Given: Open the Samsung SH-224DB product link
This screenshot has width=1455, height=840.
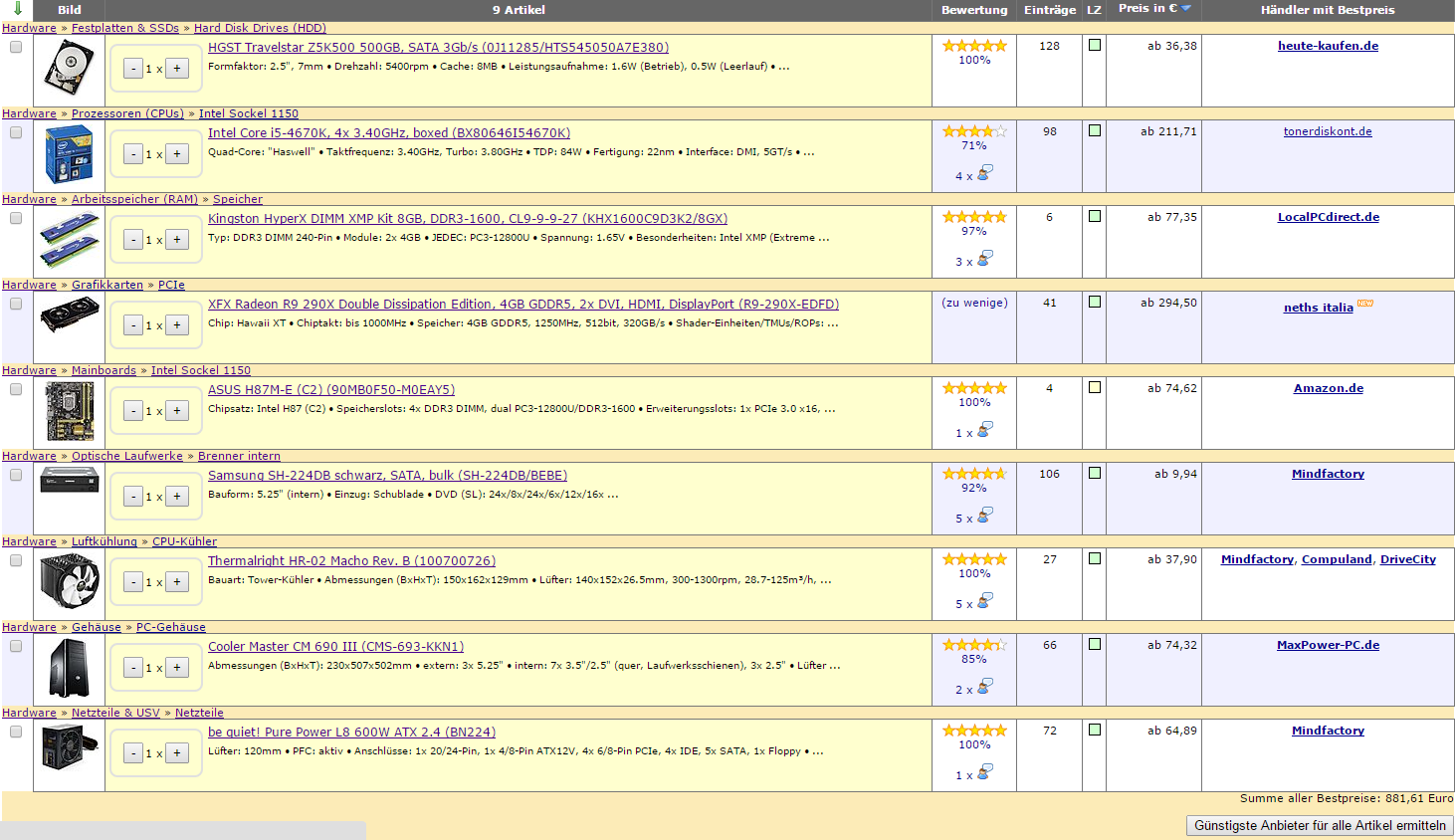Looking at the screenshot, I should [387, 476].
